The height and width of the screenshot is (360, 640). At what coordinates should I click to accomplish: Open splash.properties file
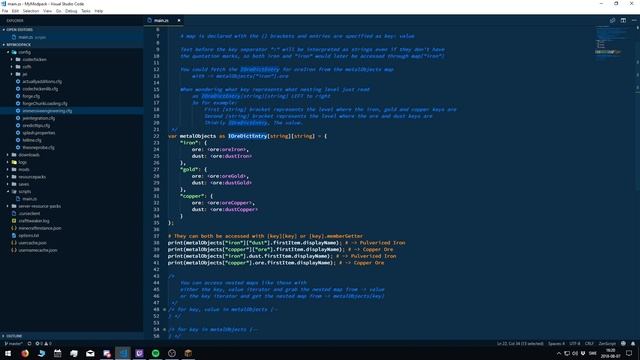click(x=38, y=133)
